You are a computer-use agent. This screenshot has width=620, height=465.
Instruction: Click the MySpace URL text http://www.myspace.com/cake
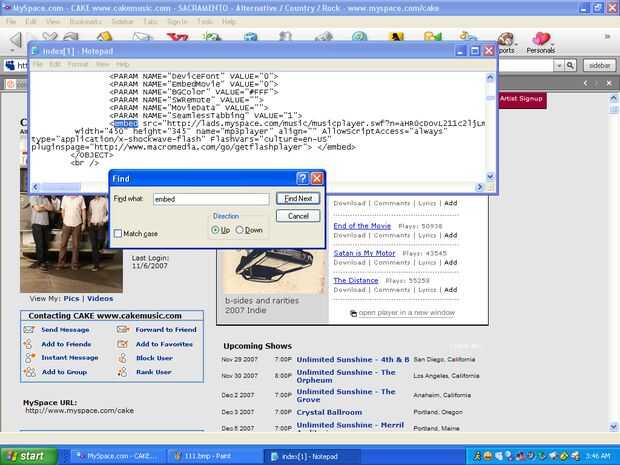coord(79,411)
